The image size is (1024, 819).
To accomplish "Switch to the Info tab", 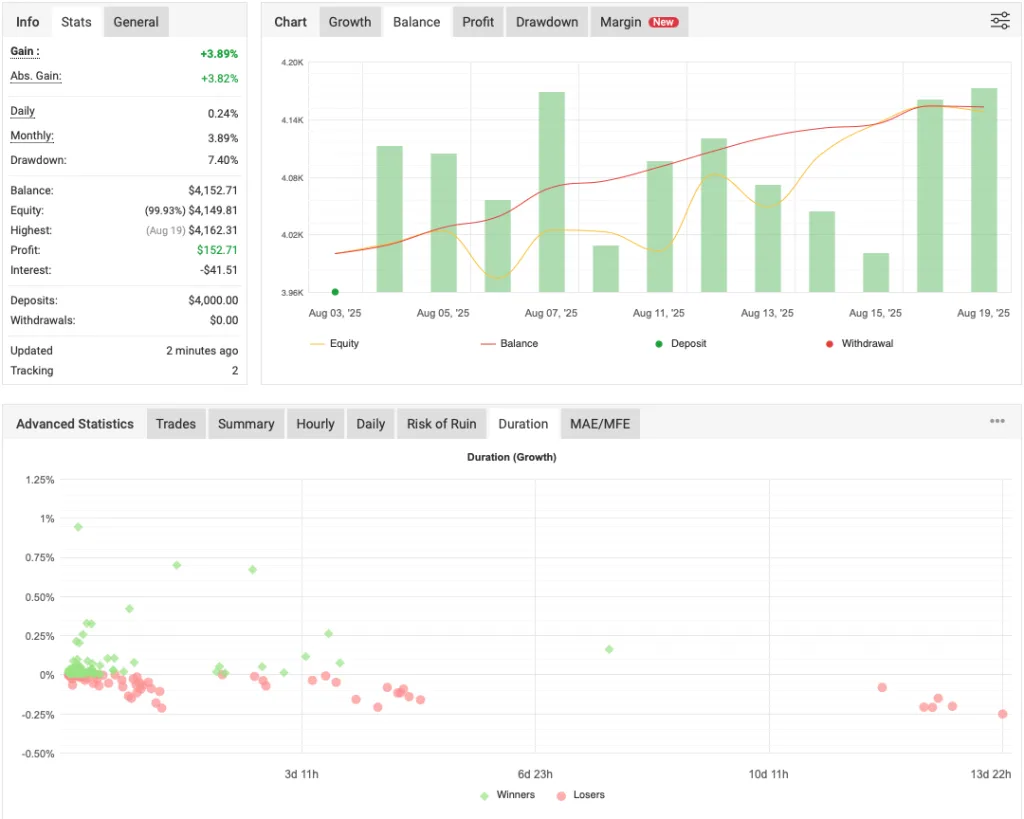I will click(x=26, y=20).
